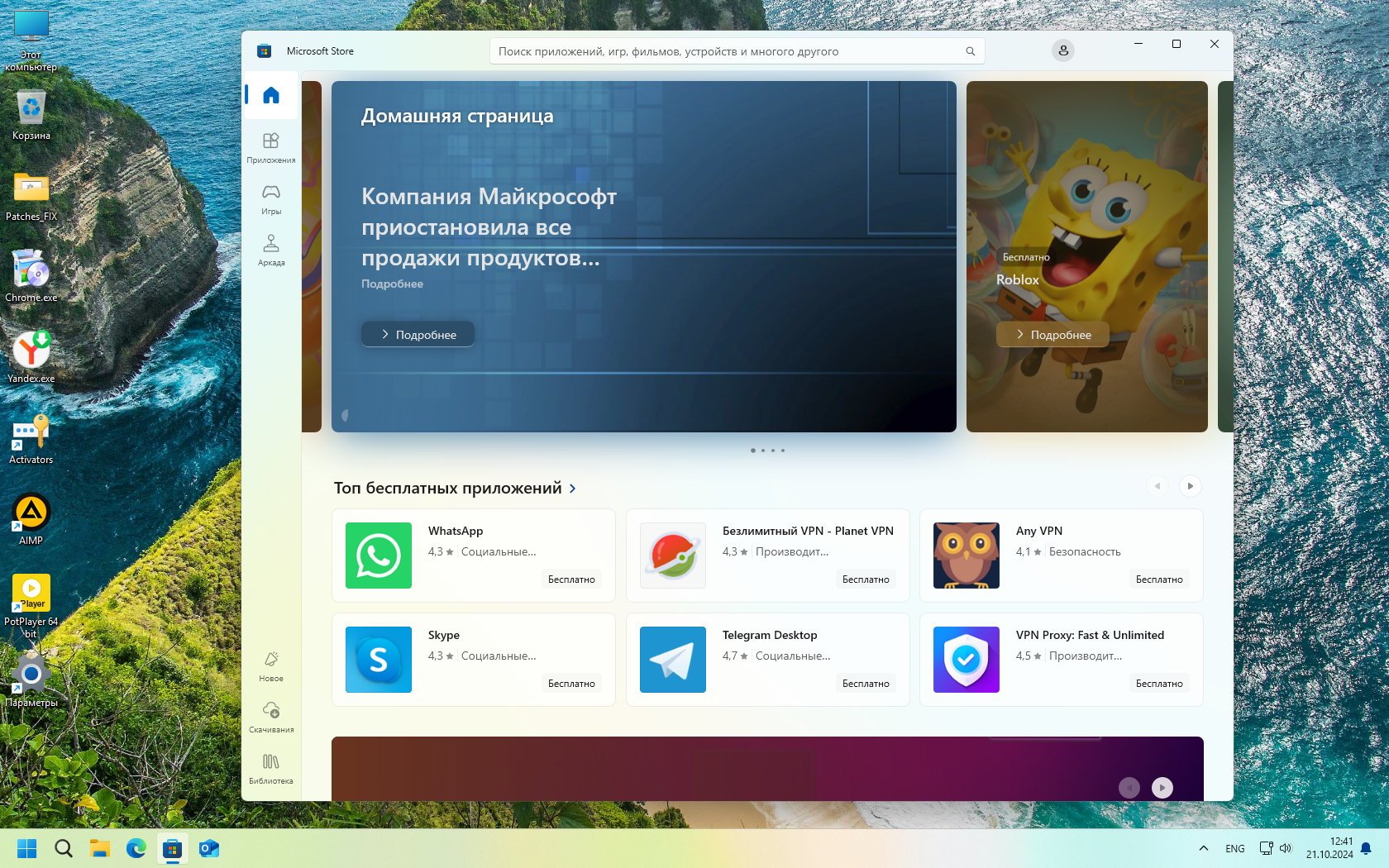1389x868 pixels.
Task: Click Бесплатно button for Any VPN
Action: tap(1159, 579)
